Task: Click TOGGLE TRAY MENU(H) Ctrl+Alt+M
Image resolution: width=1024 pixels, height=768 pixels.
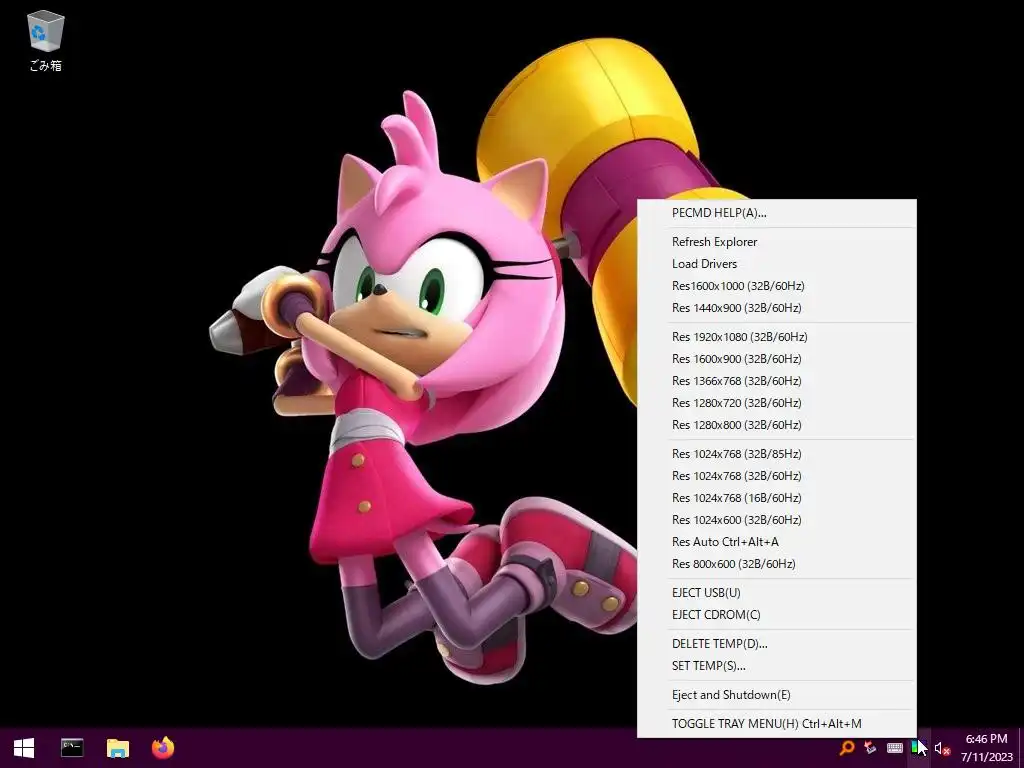Action: click(x=776, y=724)
